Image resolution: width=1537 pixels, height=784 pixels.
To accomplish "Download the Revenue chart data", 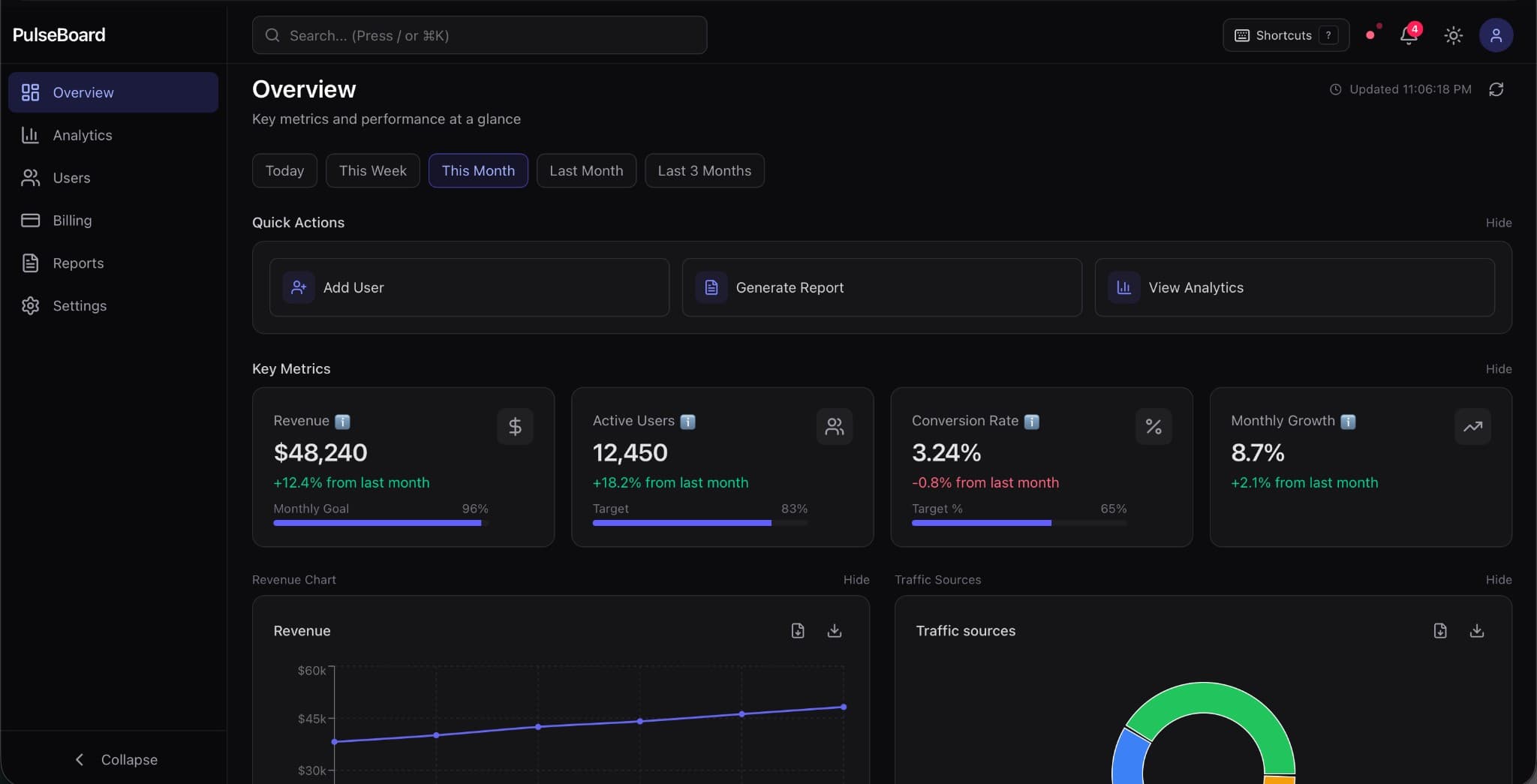I will pyautogui.click(x=834, y=631).
